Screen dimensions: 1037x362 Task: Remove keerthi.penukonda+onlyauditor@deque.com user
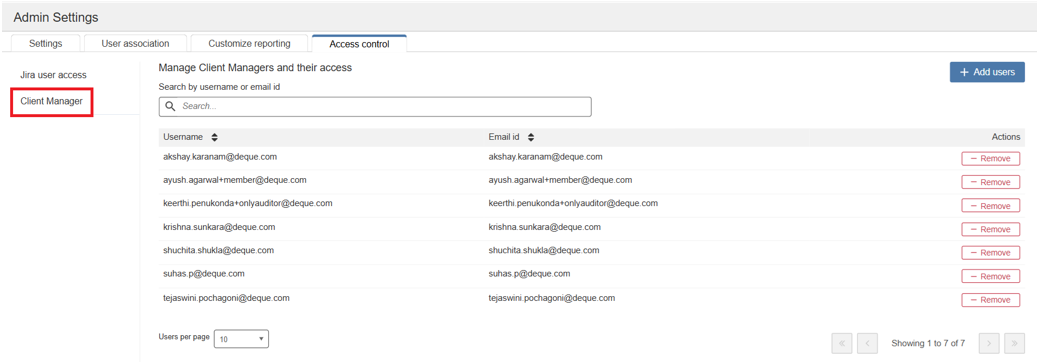coord(990,206)
